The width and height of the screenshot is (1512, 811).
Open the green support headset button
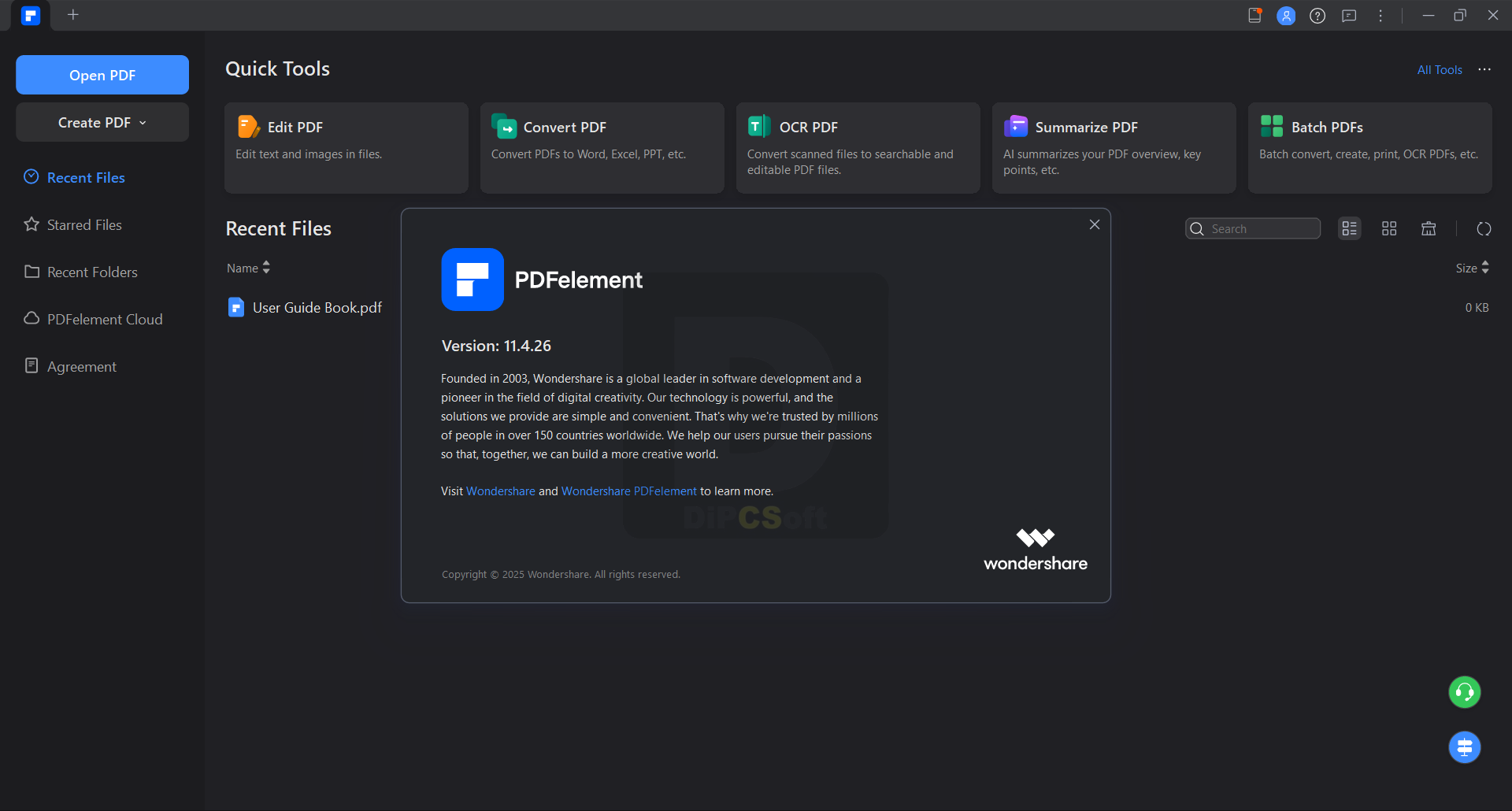pyautogui.click(x=1465, y=692)
